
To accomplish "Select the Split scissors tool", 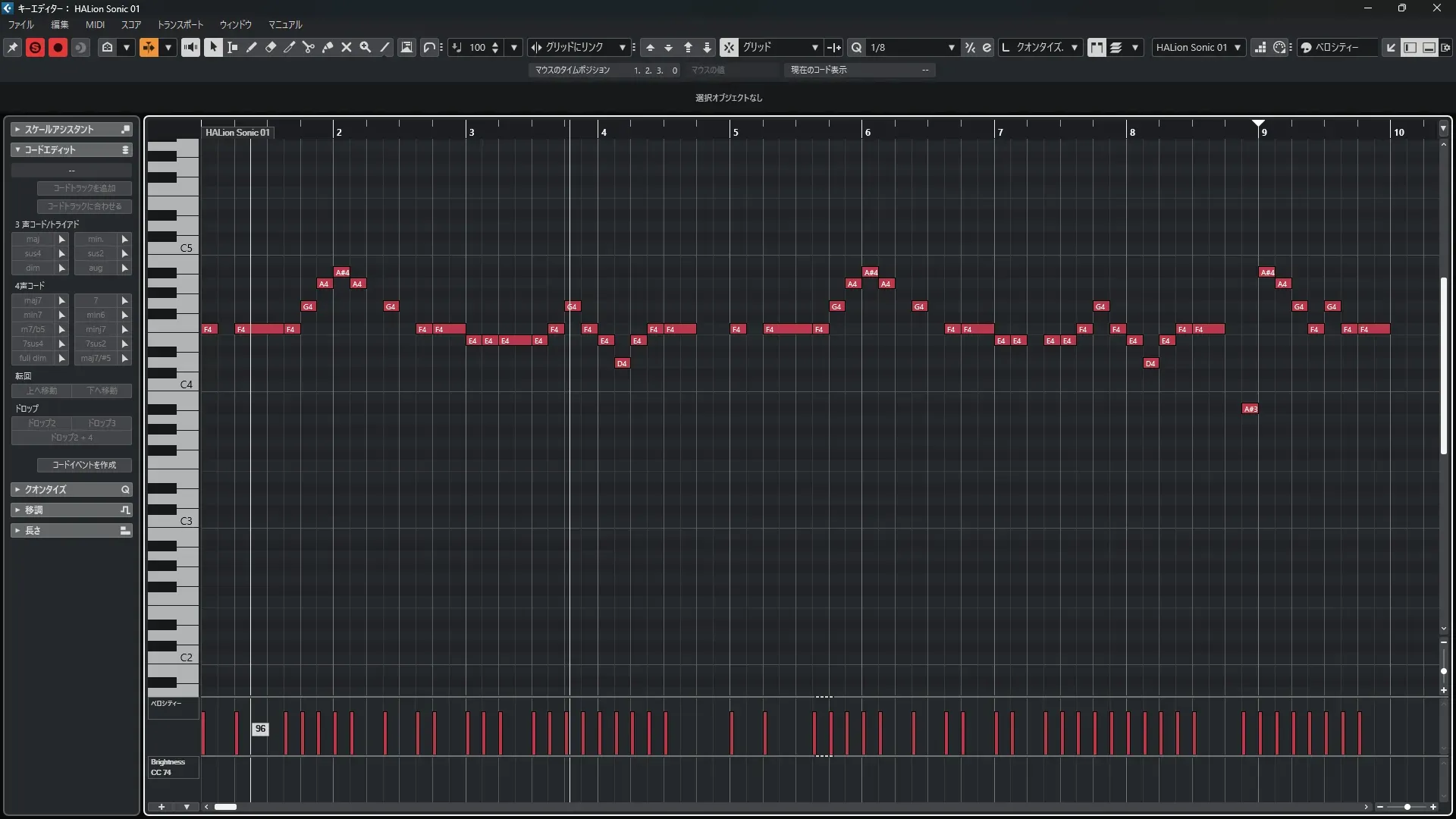I will [x=308, y=47].
